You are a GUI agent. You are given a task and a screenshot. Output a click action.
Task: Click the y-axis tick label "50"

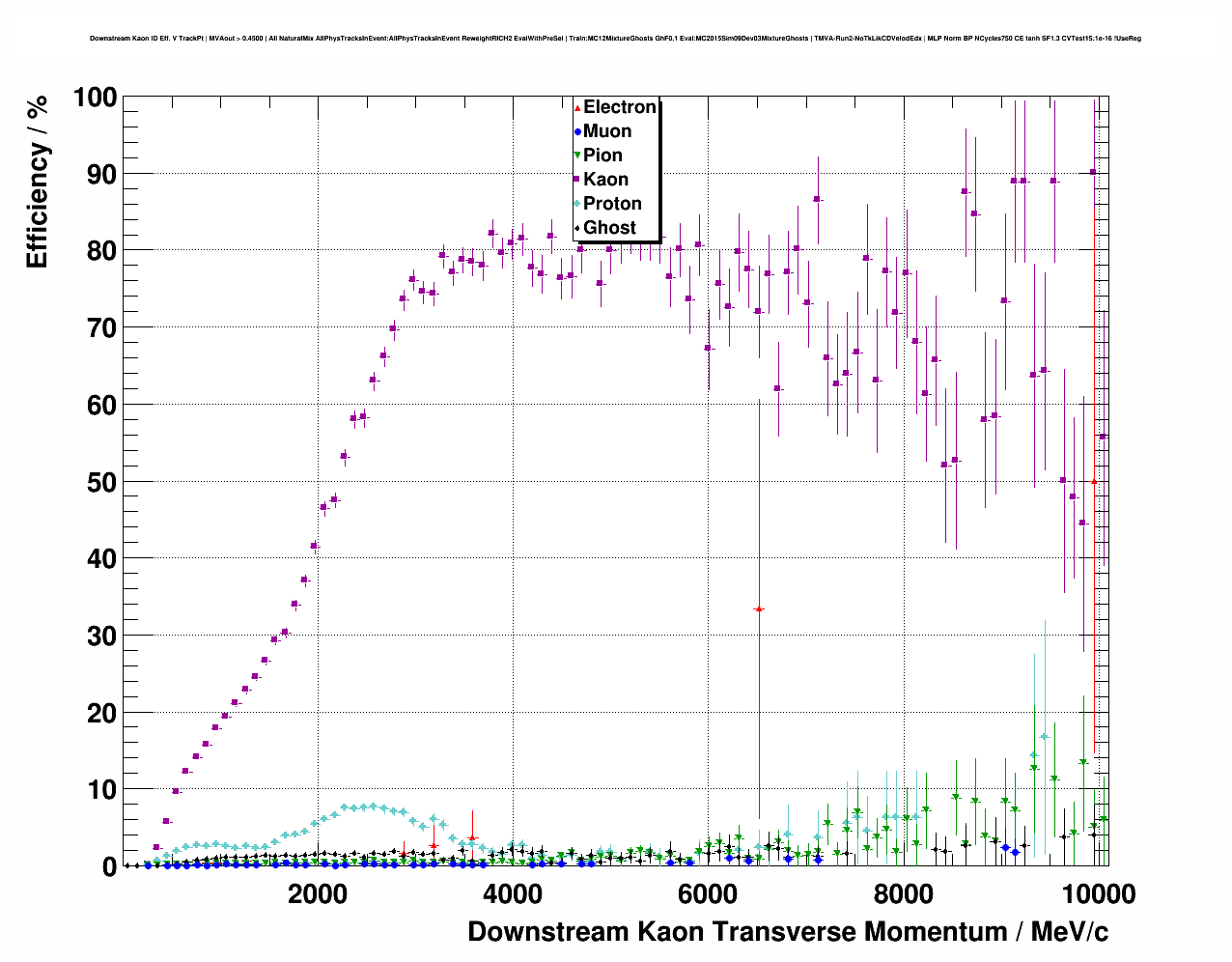pyautogui.click(x=101, y=482)
